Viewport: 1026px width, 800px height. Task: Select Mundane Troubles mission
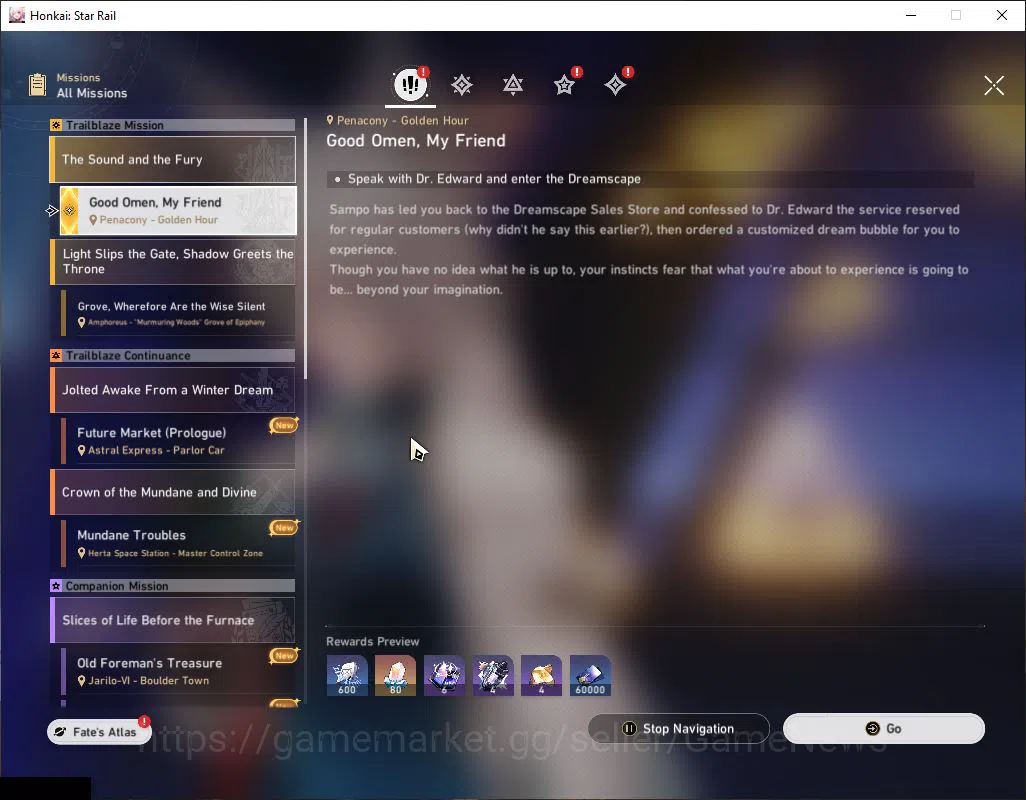tap(178, 543)
